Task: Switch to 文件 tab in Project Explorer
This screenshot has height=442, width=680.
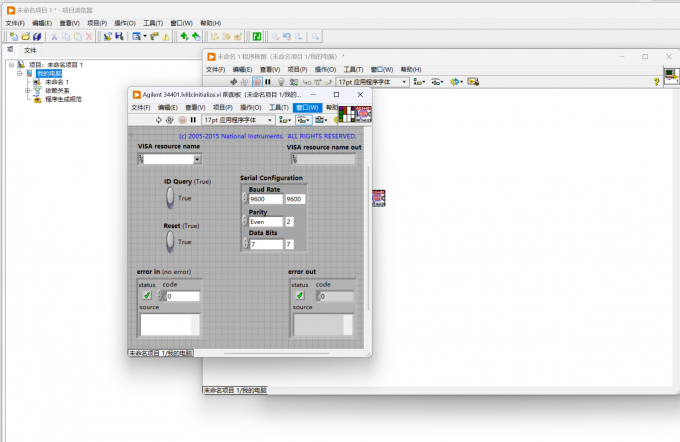Action: click(30, 50)
